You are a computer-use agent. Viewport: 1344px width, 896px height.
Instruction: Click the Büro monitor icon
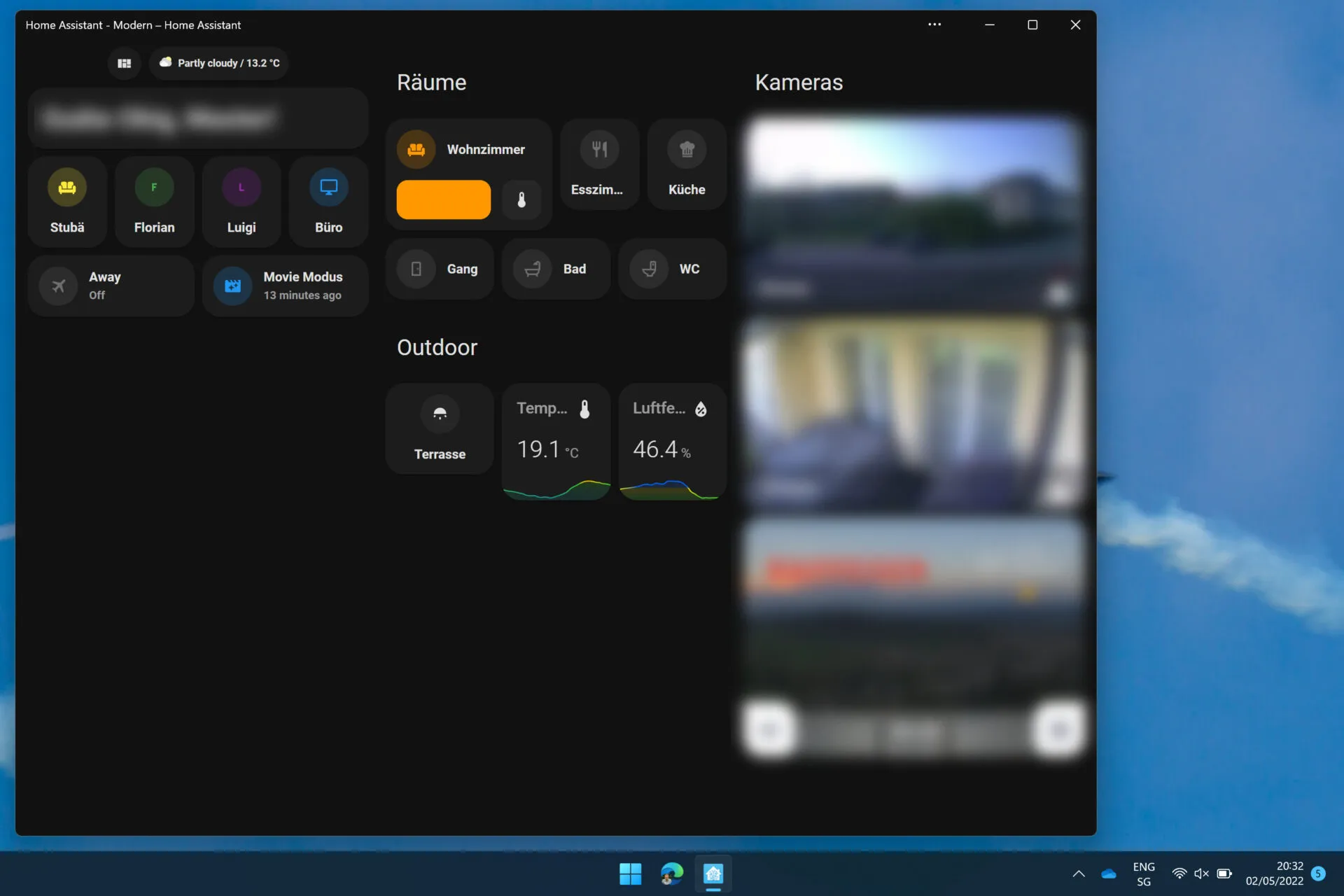coord(329,187)
